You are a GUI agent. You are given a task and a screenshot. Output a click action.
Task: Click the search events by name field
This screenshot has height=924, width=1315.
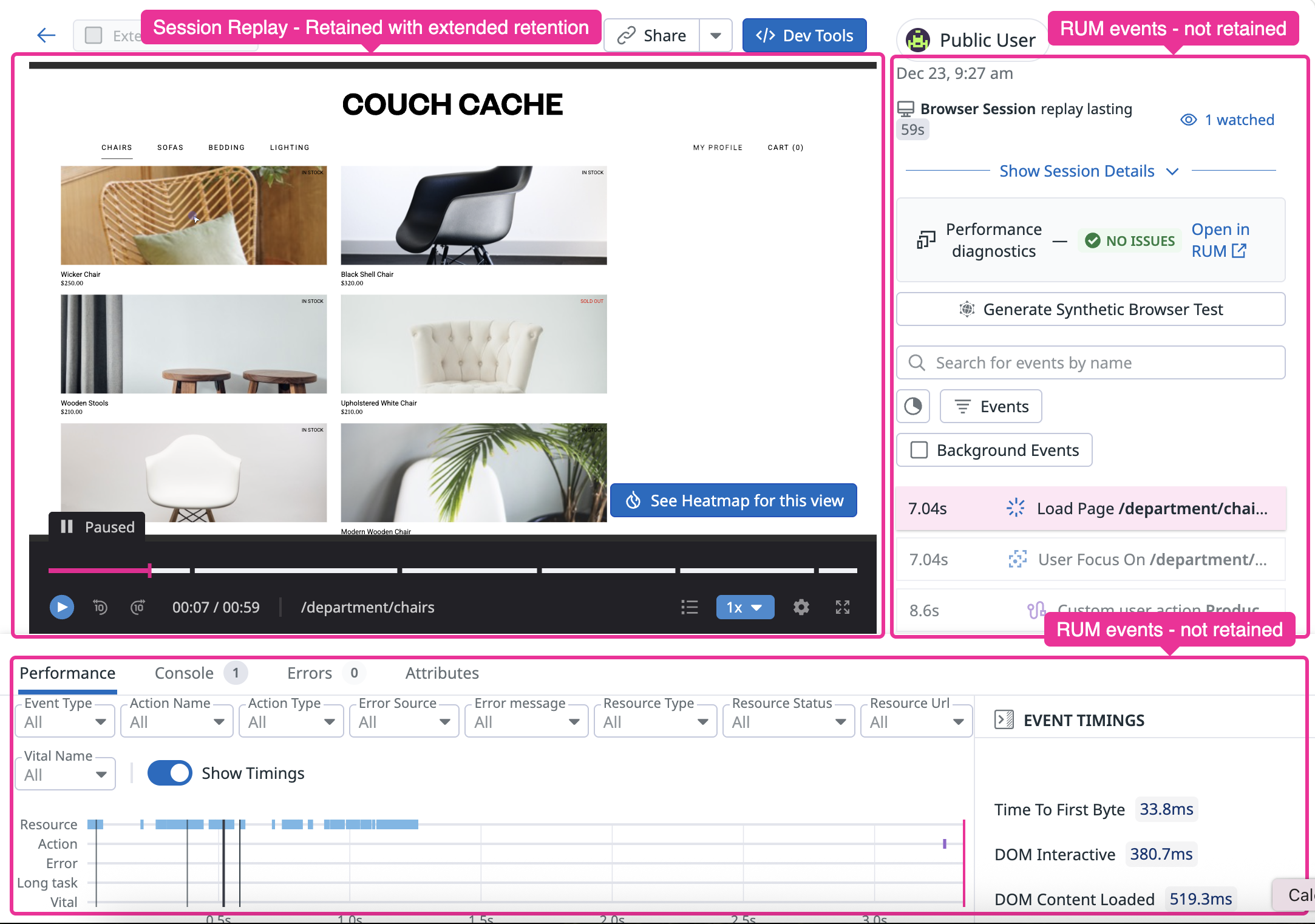(x=1090, y=363)
